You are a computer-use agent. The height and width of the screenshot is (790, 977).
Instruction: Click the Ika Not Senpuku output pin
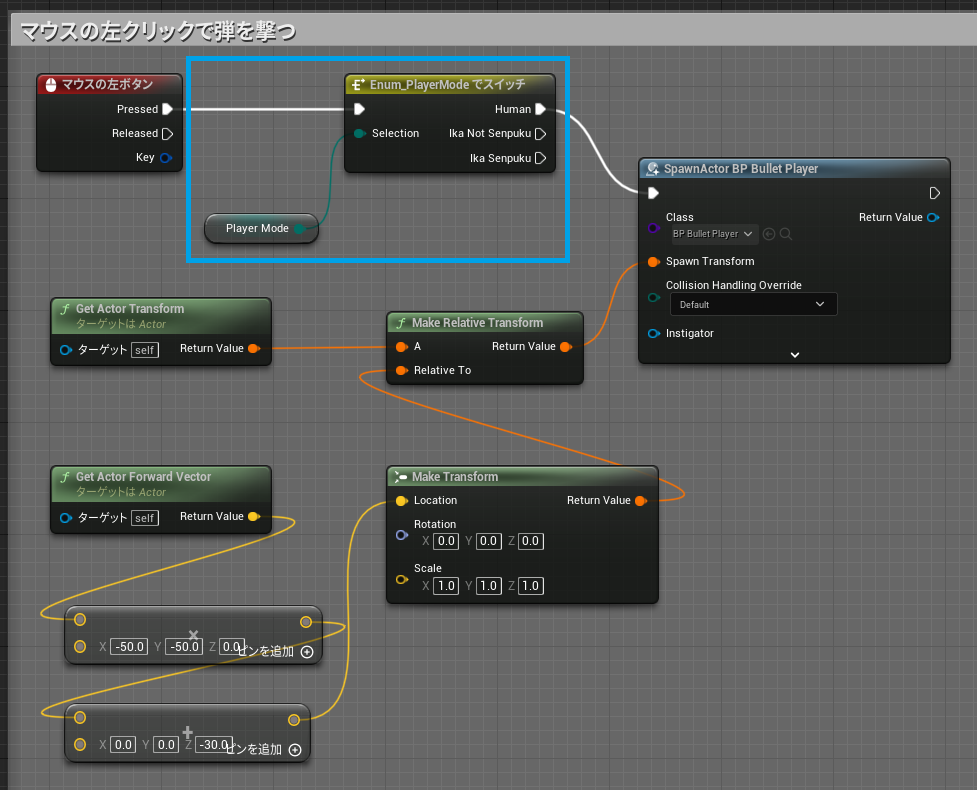tap(540, 133)
